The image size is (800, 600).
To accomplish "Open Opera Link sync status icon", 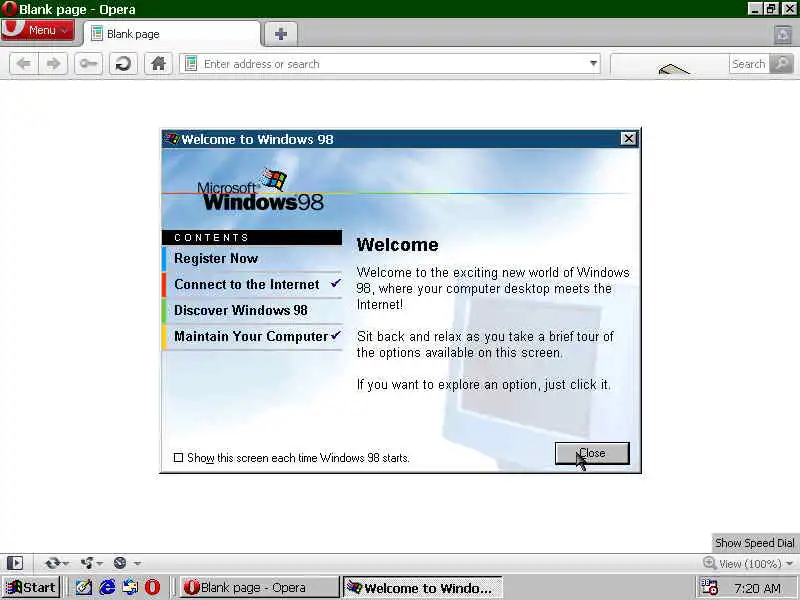I will pyautogui.click(x=52, y=563).
